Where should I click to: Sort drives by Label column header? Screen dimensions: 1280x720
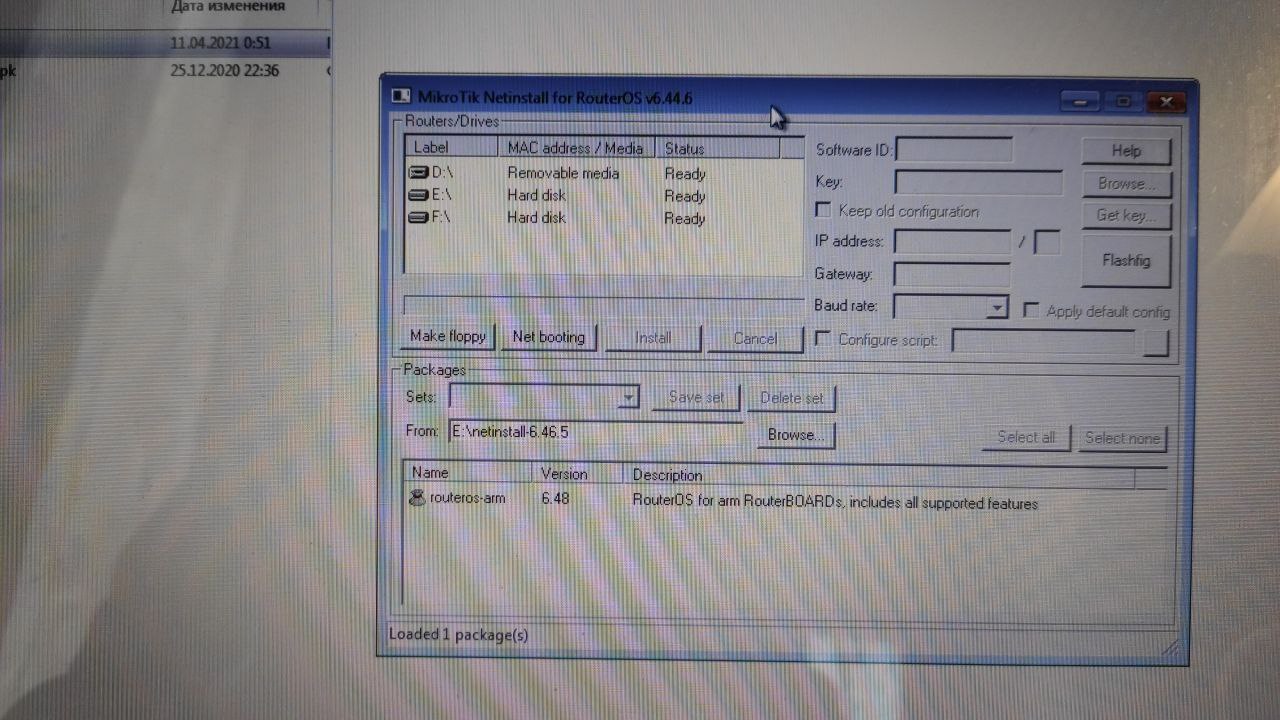point(451,147)
